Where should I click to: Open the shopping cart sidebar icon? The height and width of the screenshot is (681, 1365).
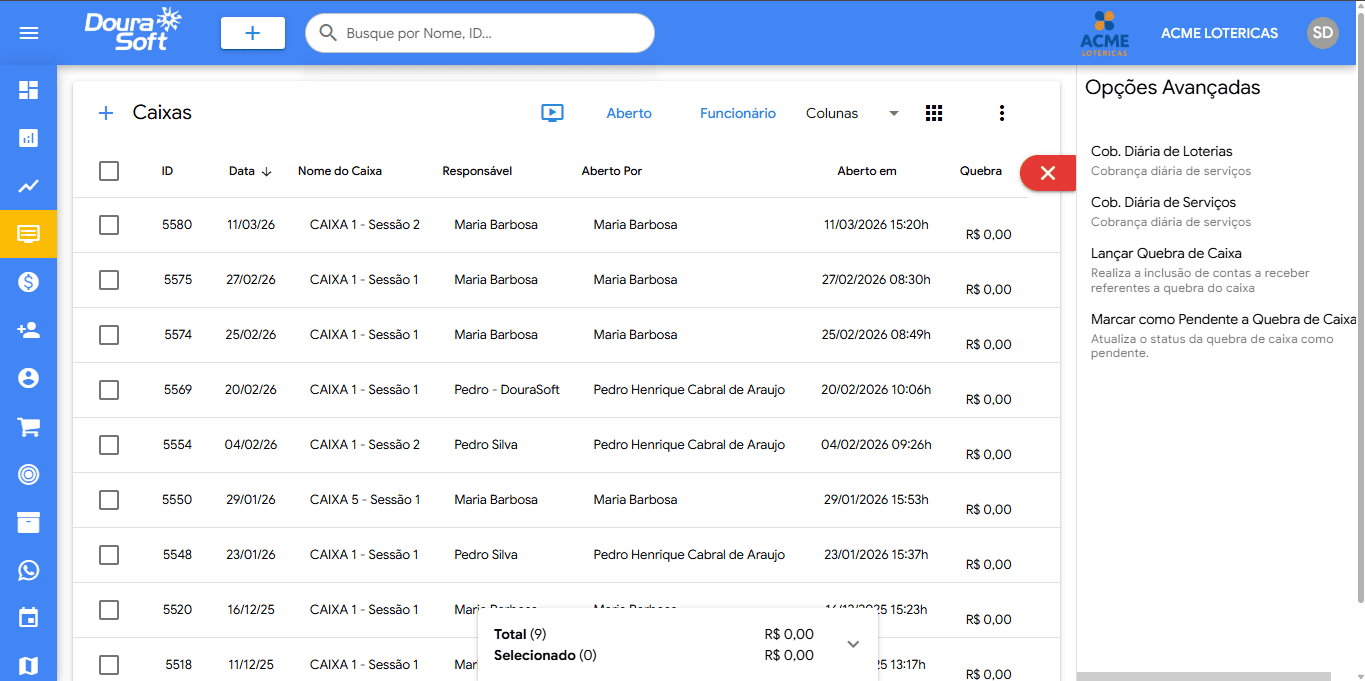pyautogui.click(x=29, y=427)
